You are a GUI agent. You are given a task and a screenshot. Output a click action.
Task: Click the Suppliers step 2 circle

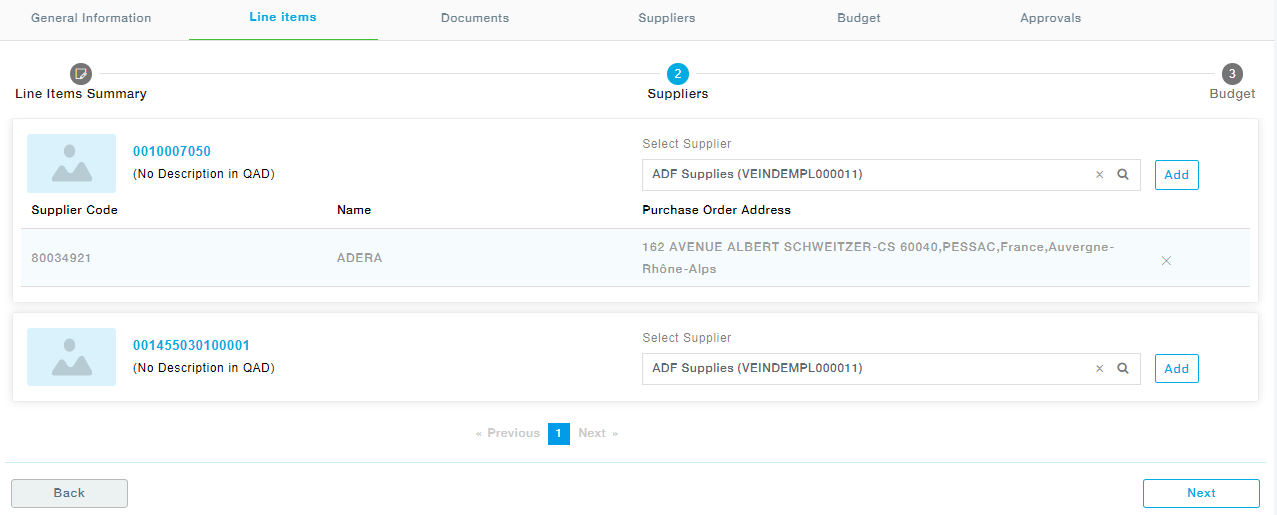[678, 74]
